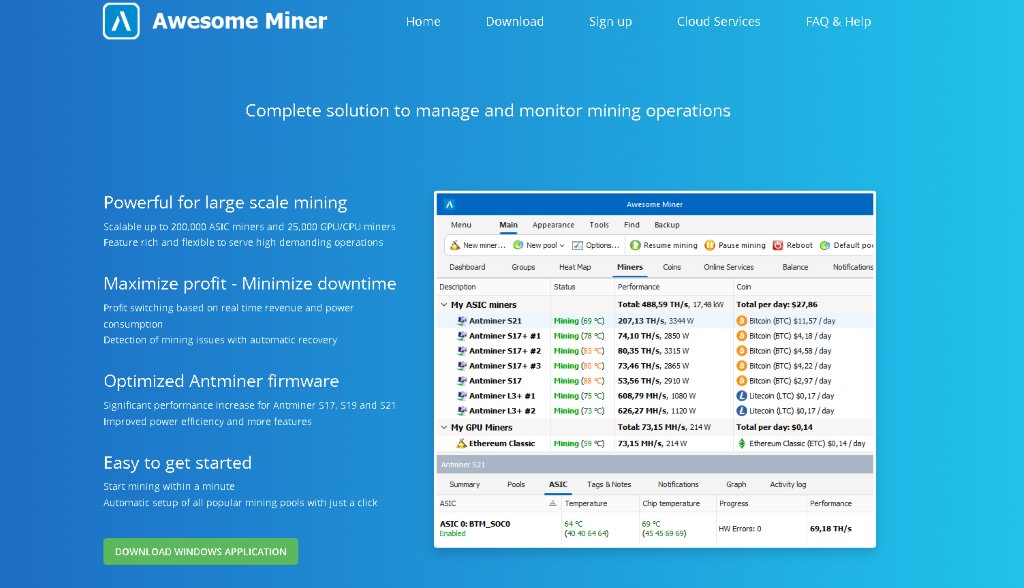Click Bitcoin icon in the $4,18 / day row
1024x588 pixels.
(x=741, y=336)
